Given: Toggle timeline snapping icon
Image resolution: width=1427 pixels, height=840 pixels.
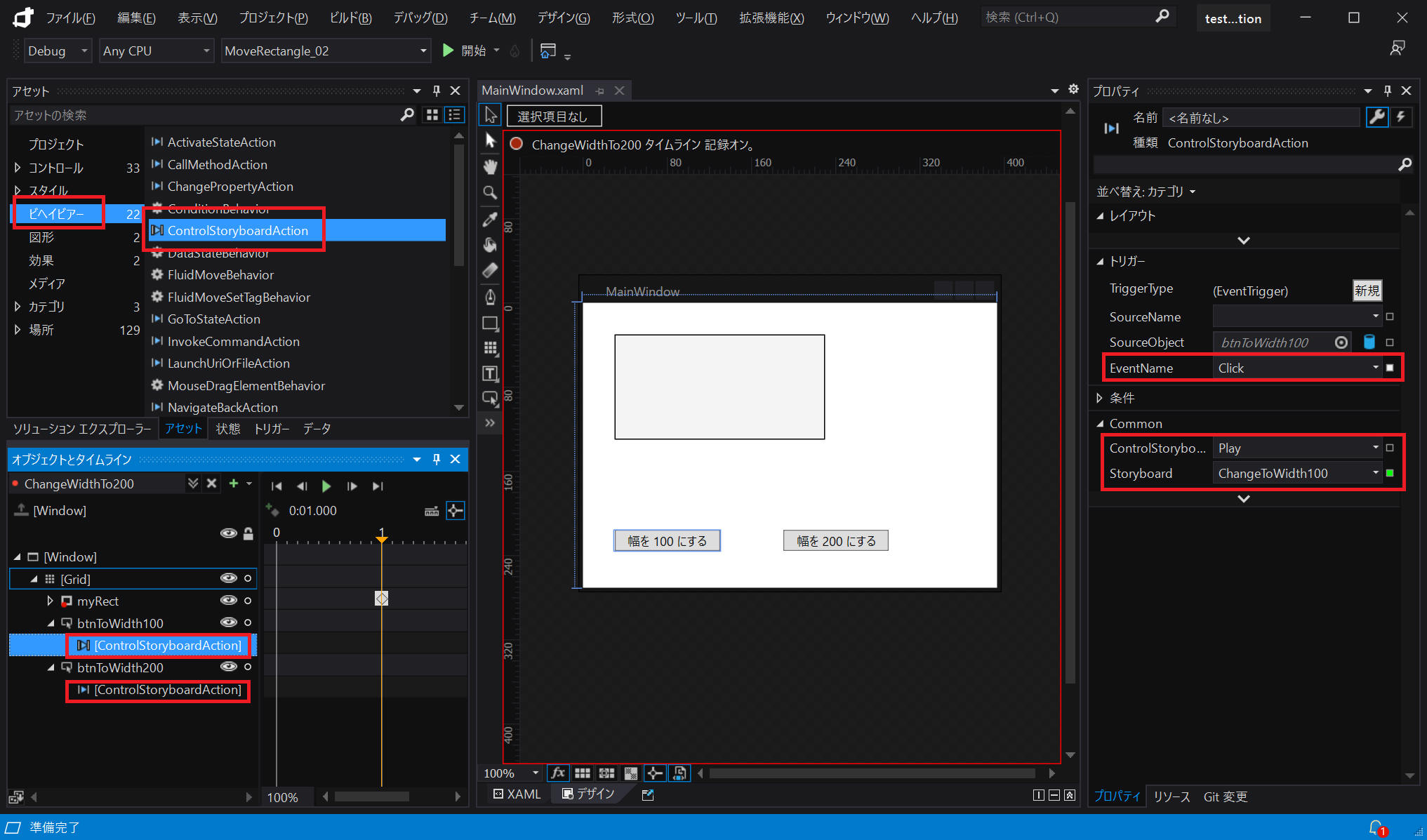Looking at the screenshot, I should click(456, 510).
